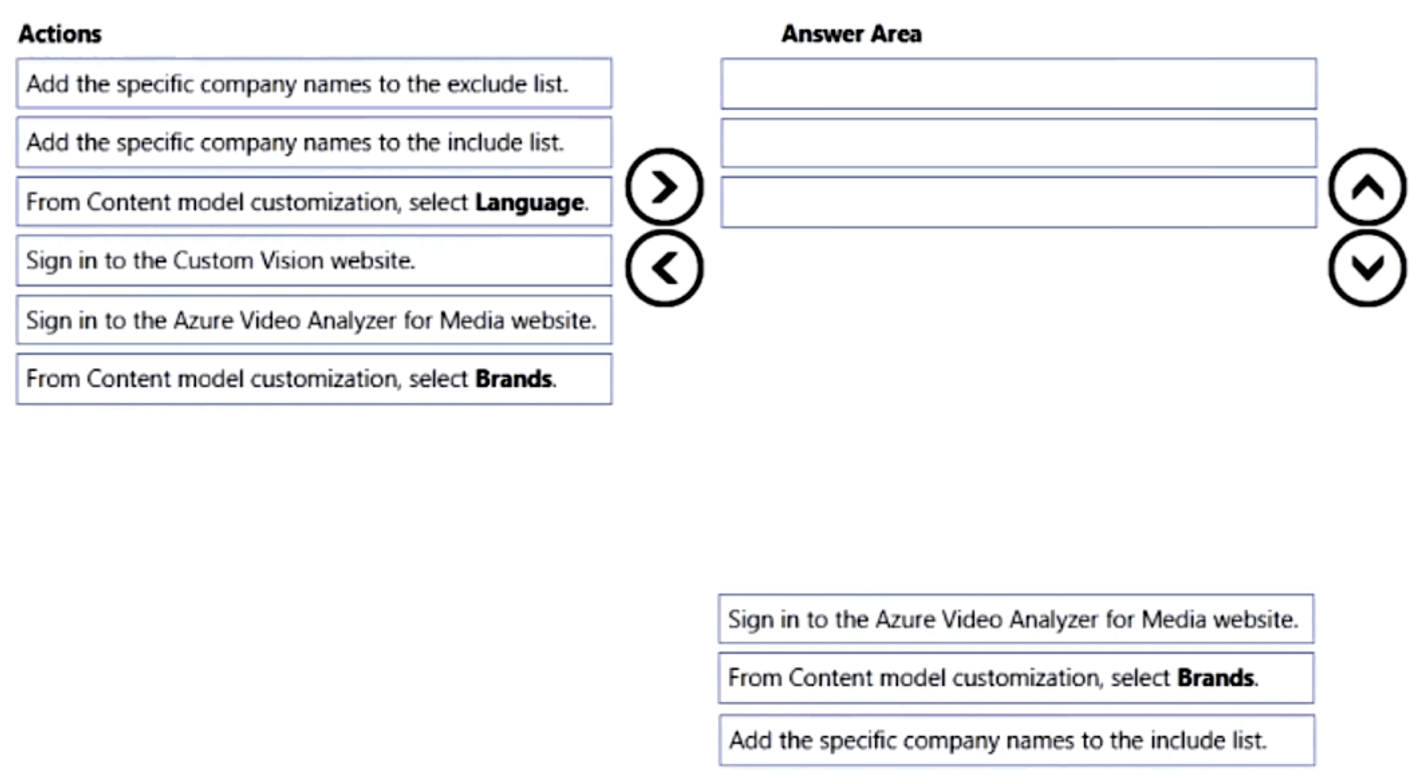Select the placed 'include list' answer item
The height and width of the screenshot is (779, 1416).
point(1016,740)
